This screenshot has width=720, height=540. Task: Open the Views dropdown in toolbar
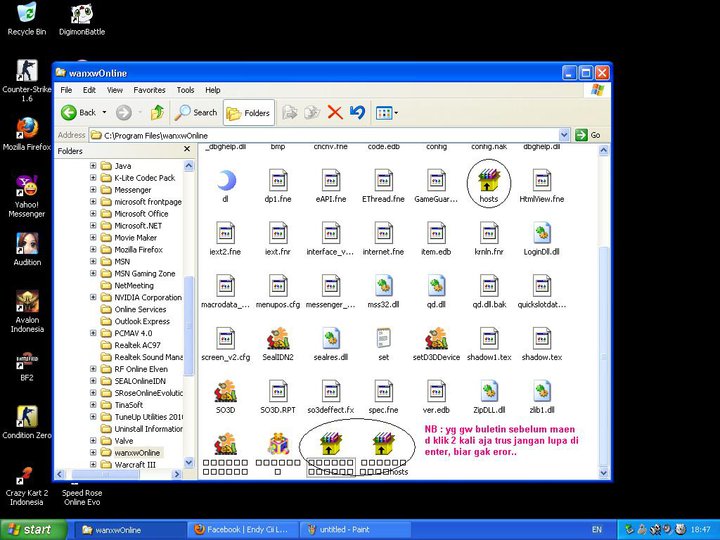click(387, 112)
